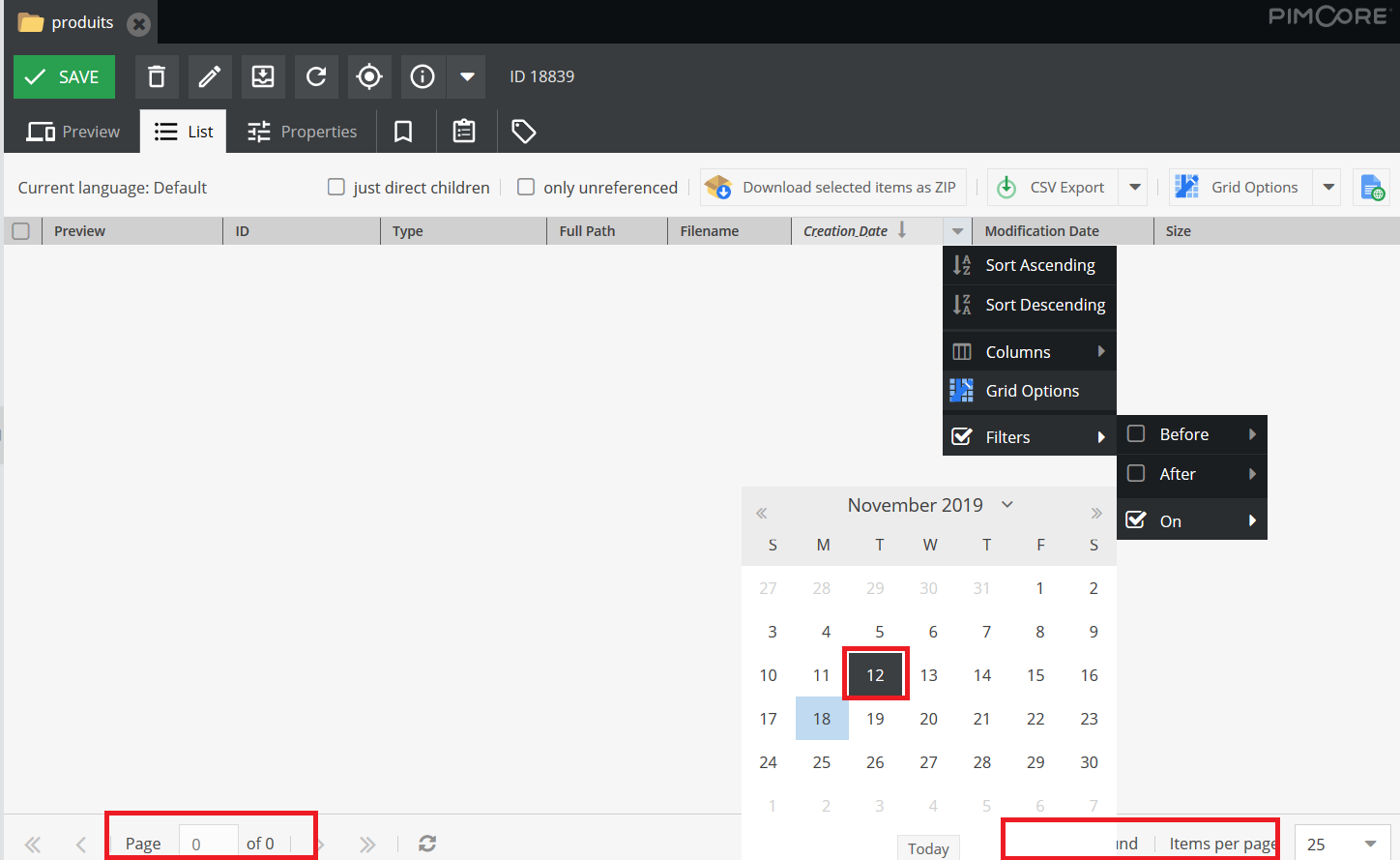
Task: Uncheck the On filter option
Action: (1135, 519)
